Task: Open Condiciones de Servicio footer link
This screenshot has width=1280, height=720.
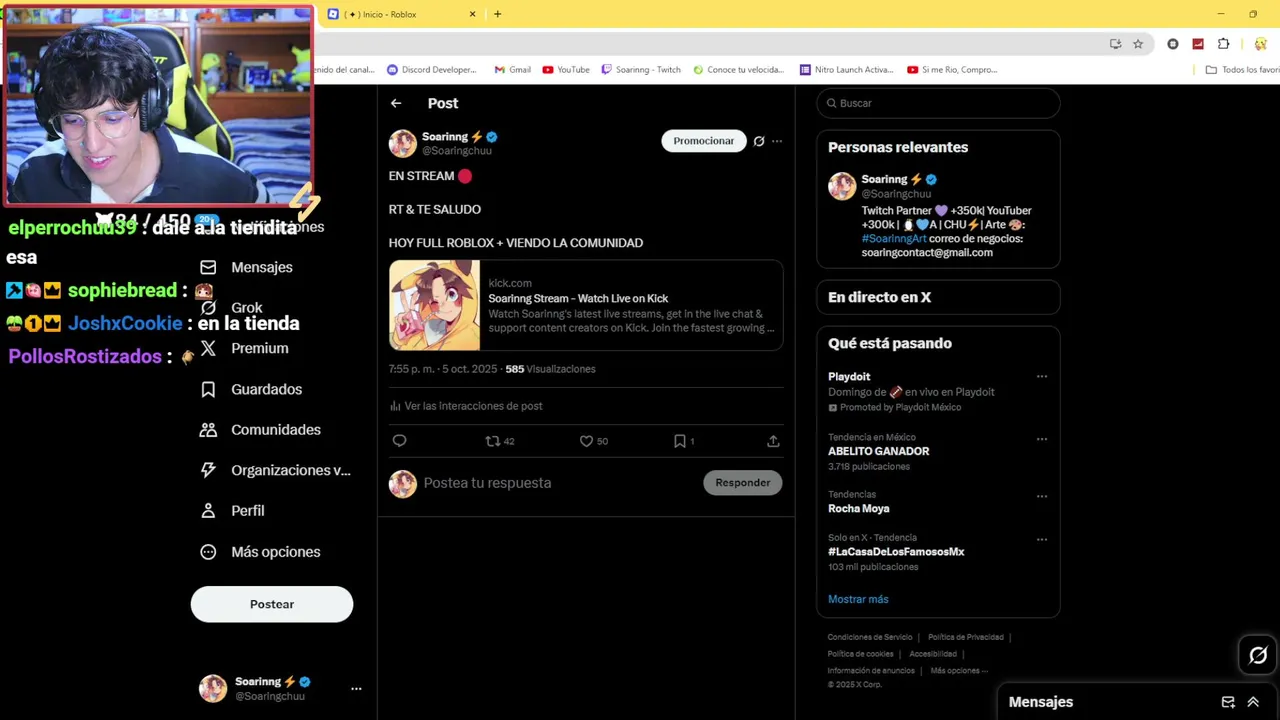Action: tap(870, 637)
